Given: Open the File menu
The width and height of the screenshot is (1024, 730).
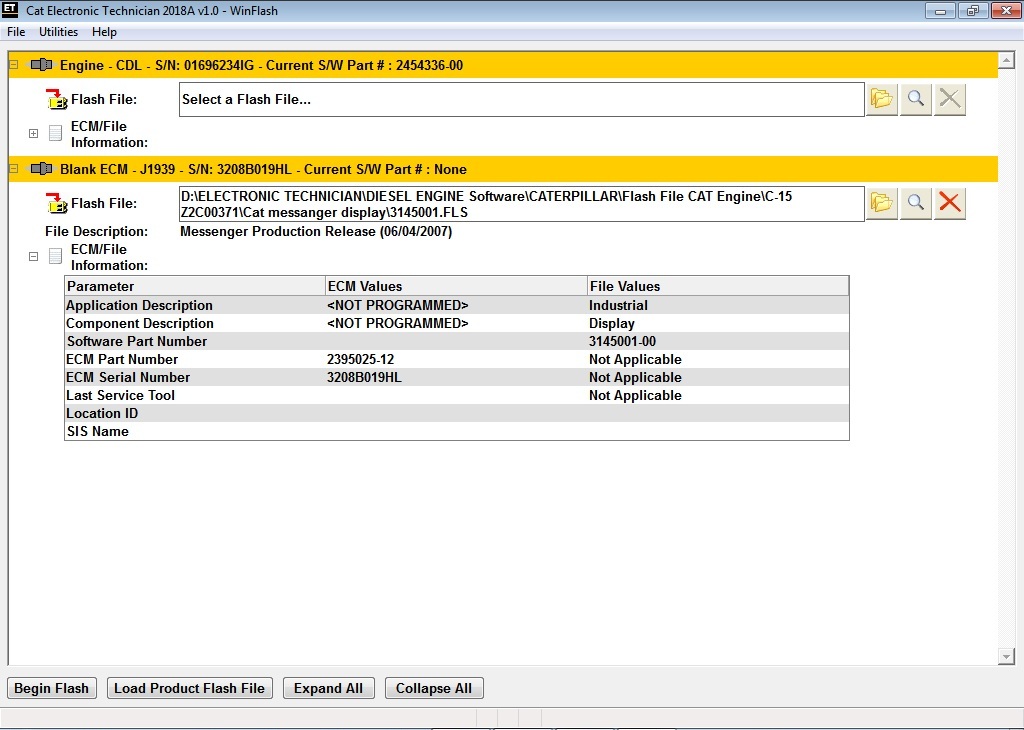Looking at the screenshot, I should [x=16, y=32].
